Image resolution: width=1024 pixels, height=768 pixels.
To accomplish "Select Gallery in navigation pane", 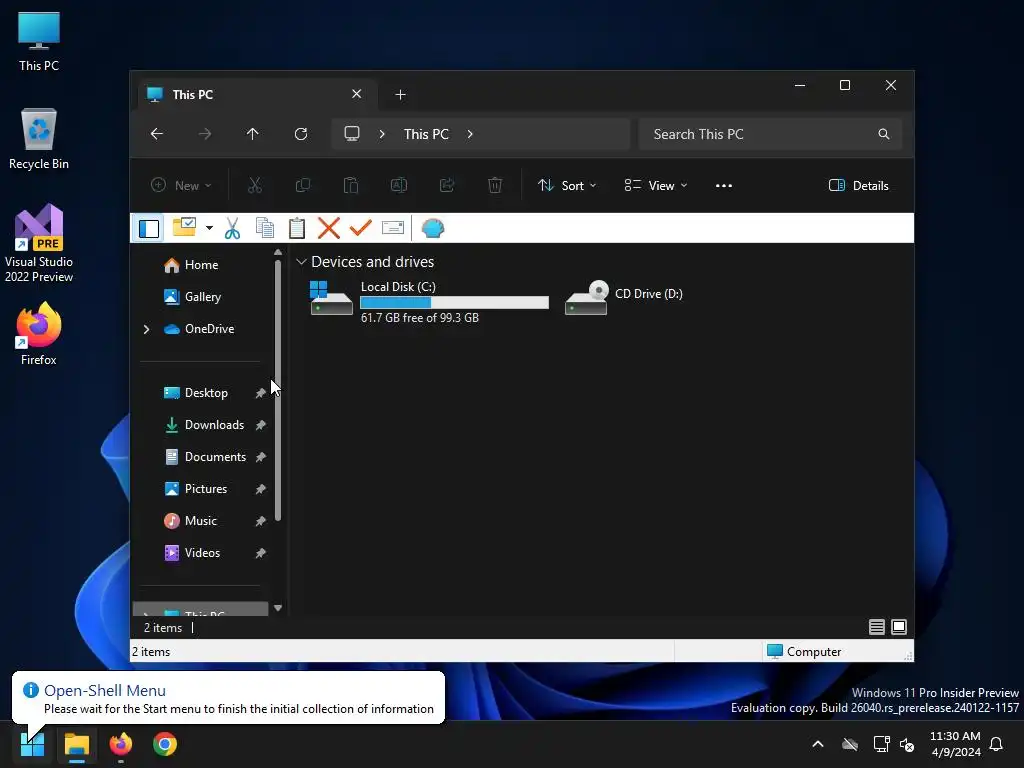I will (202, 296).
